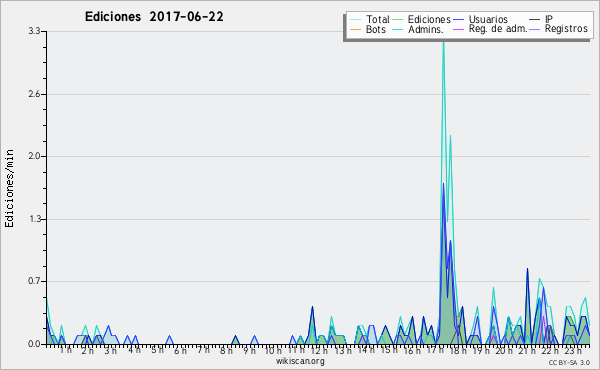Click the wikiscan.org text below chart
The height and width of the screenshot is (370, 600).
[x=300, y=361]
